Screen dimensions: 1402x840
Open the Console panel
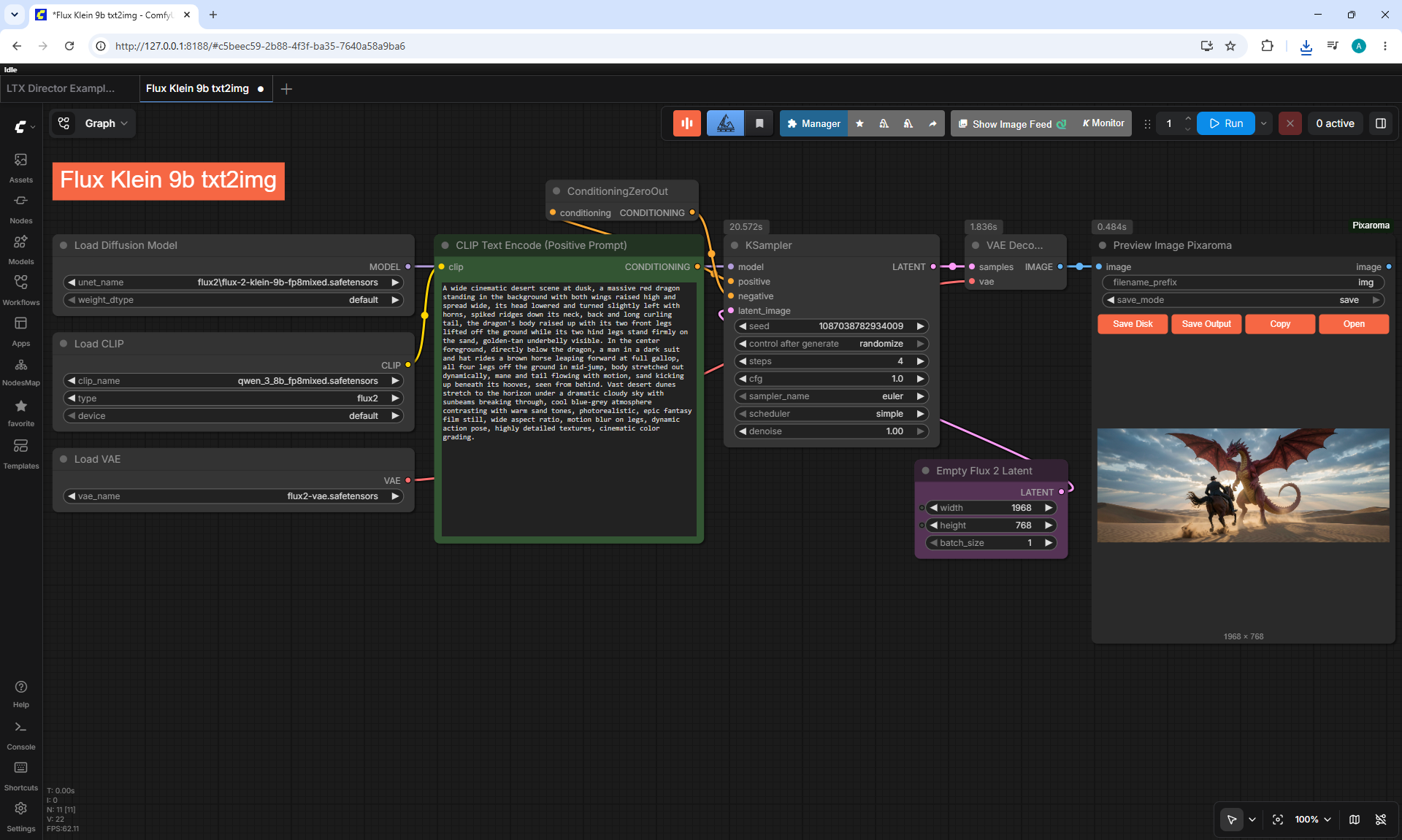click(21, 736)
